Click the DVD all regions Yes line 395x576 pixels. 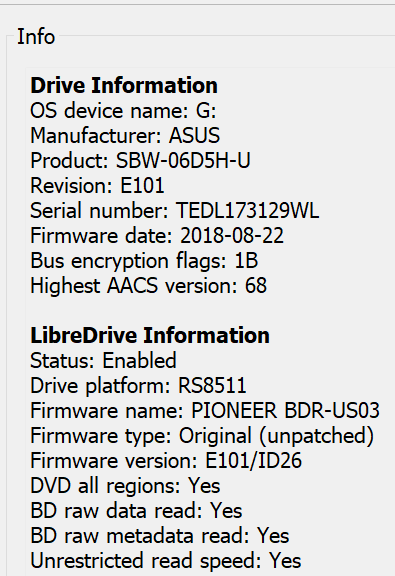pyautogui.click(x=125, y=486)
